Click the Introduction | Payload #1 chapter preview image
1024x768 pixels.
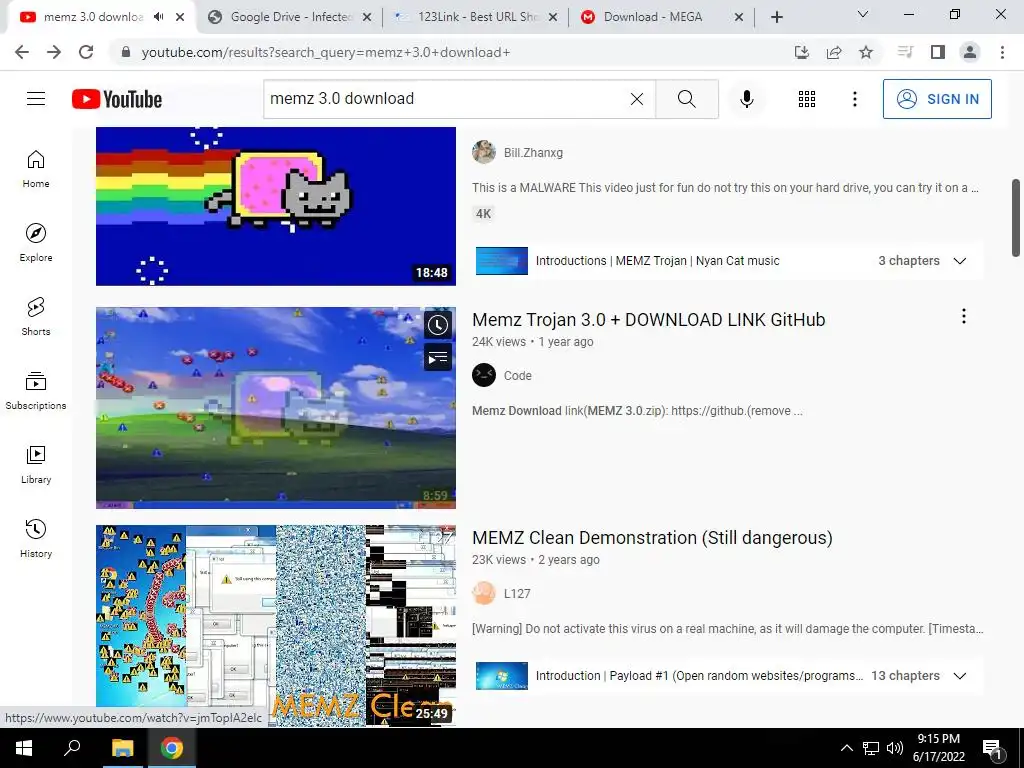pos(502,676)
